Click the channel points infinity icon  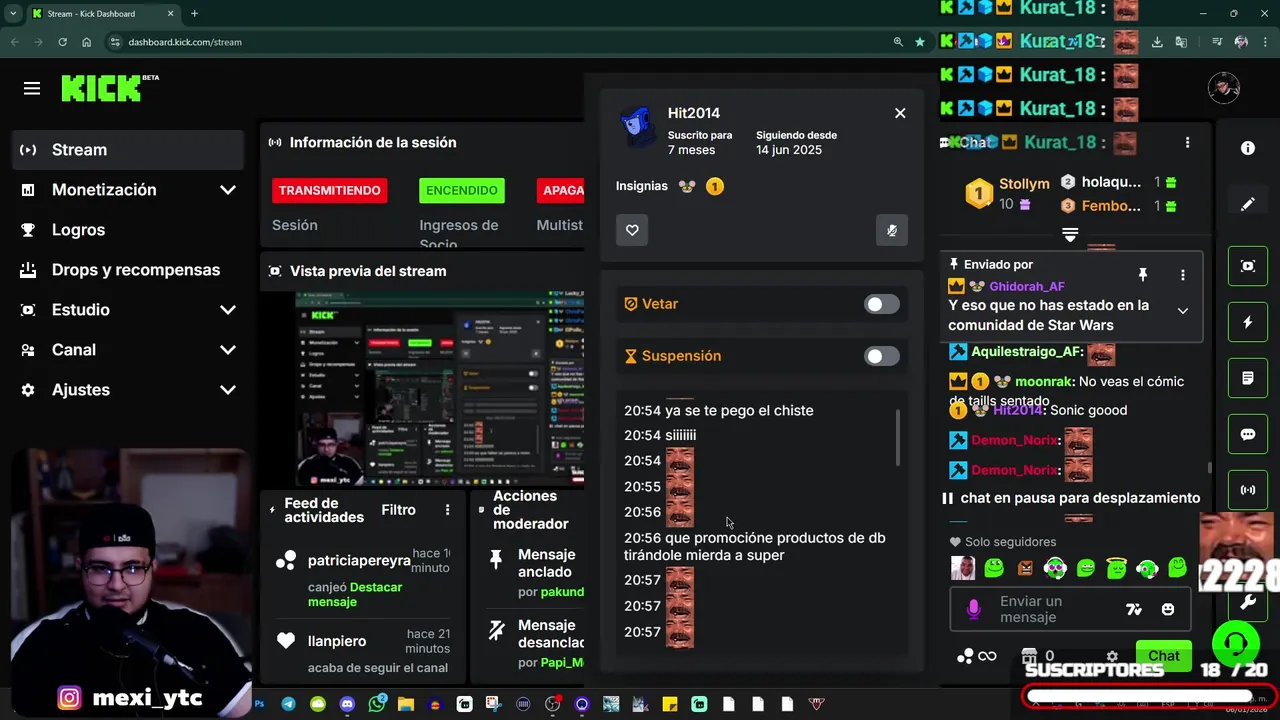(x=977, y=657)
